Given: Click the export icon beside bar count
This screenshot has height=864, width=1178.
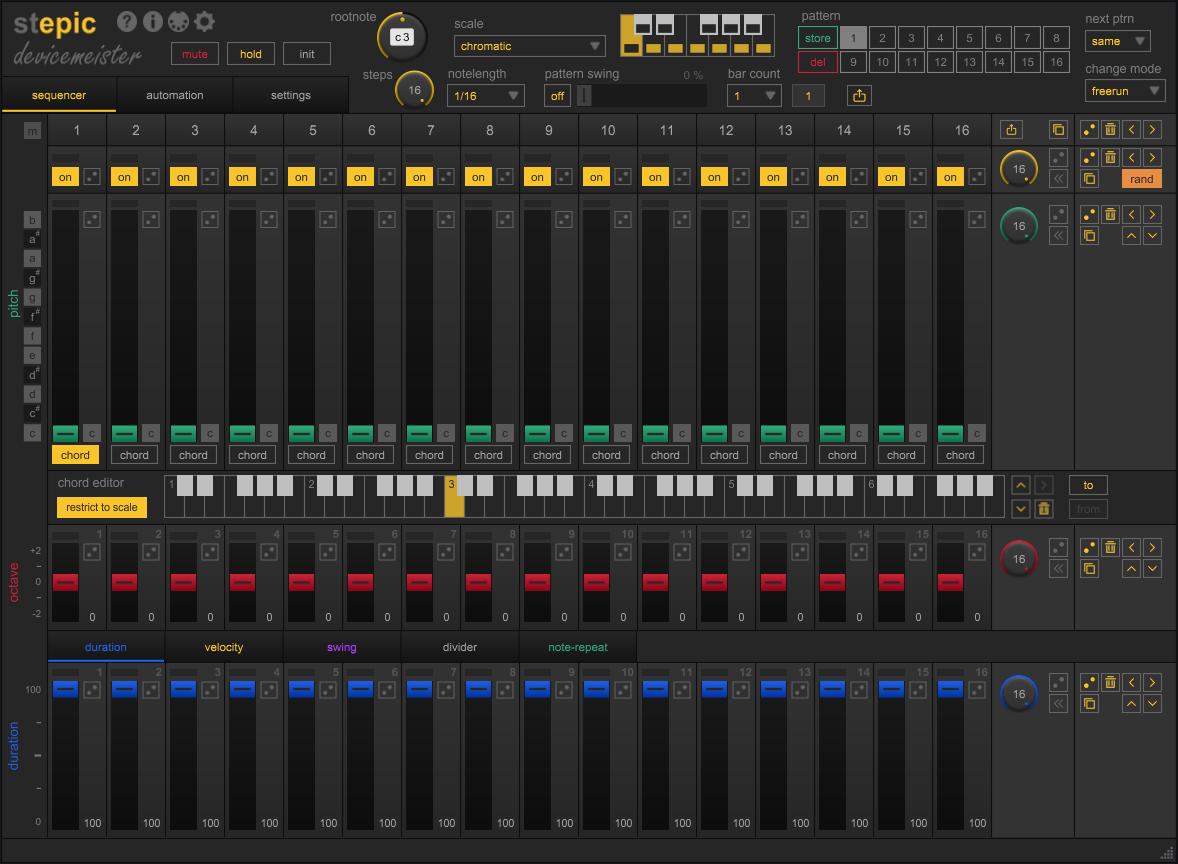Looking at the screenshot, I should coord(859,96).
